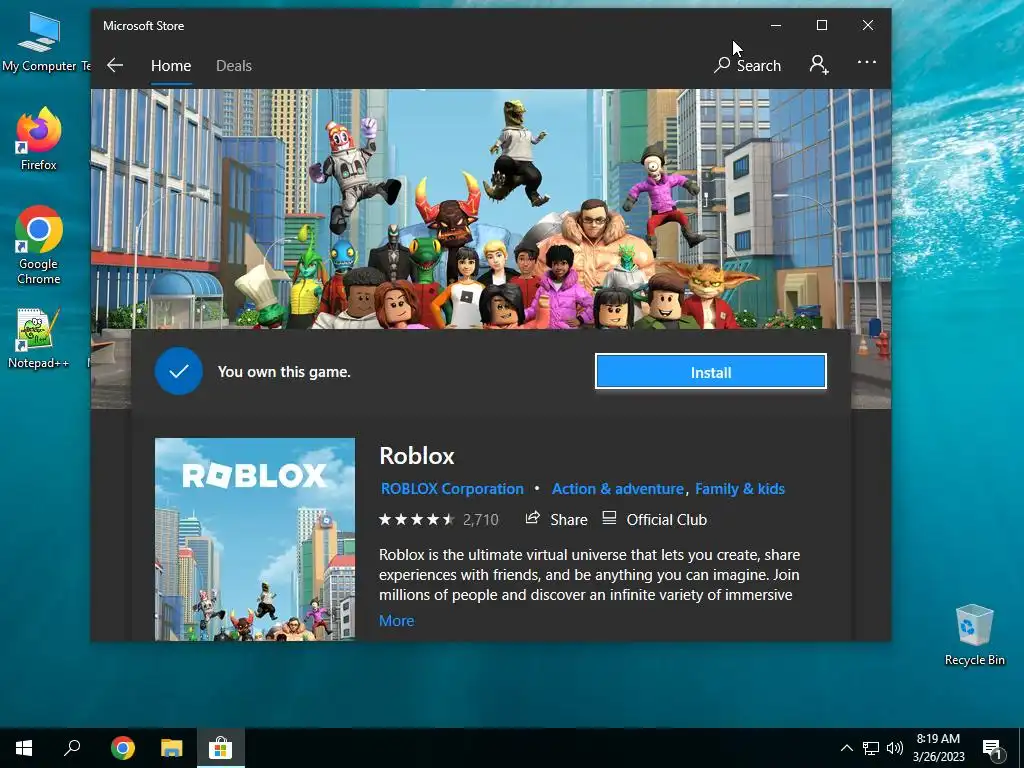Viewport: 1024px width, 768px height.
Task: Open Chrome from the taskbar
Action: [x=122, y=748]
